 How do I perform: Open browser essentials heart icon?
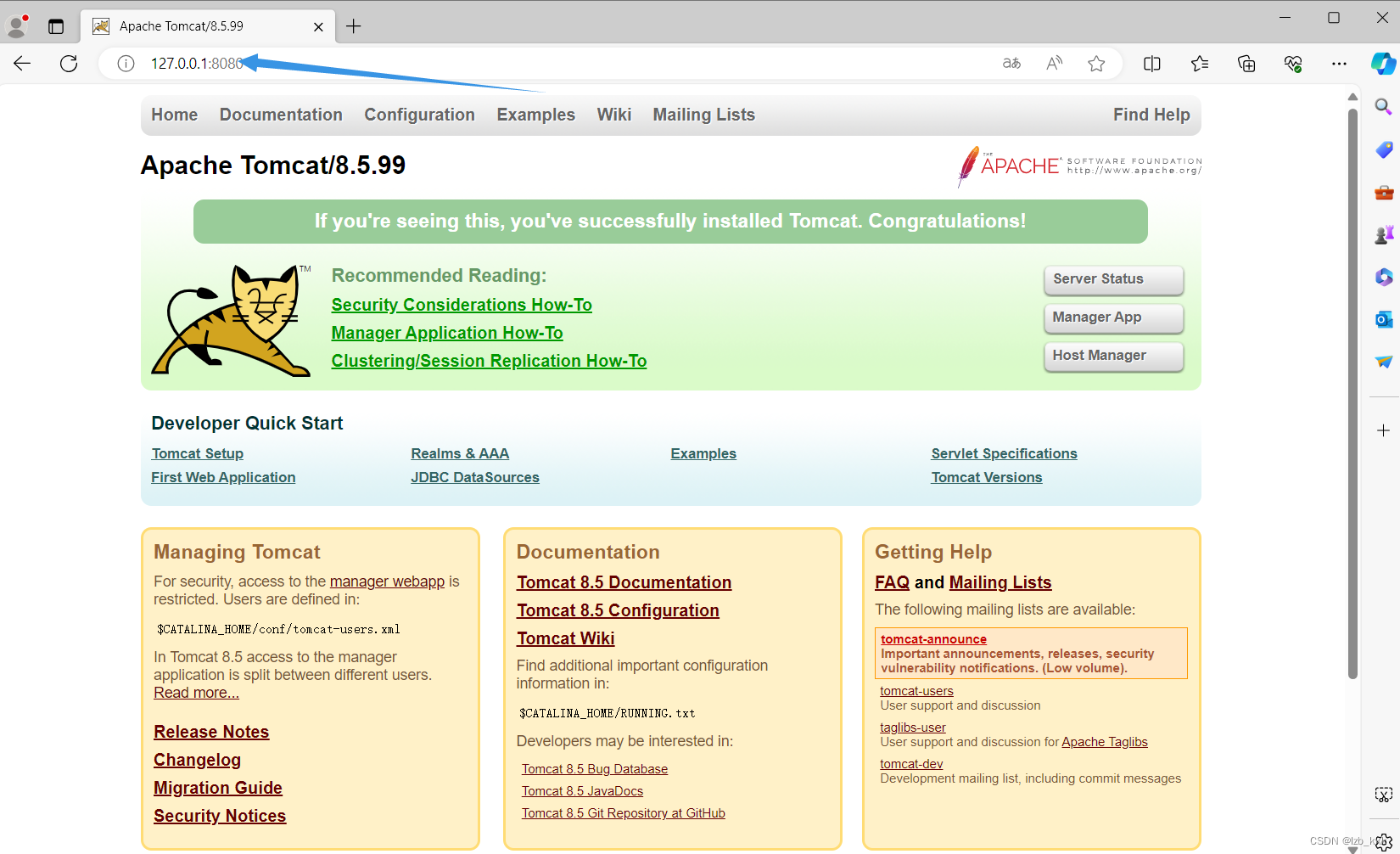coord(1293,64)
